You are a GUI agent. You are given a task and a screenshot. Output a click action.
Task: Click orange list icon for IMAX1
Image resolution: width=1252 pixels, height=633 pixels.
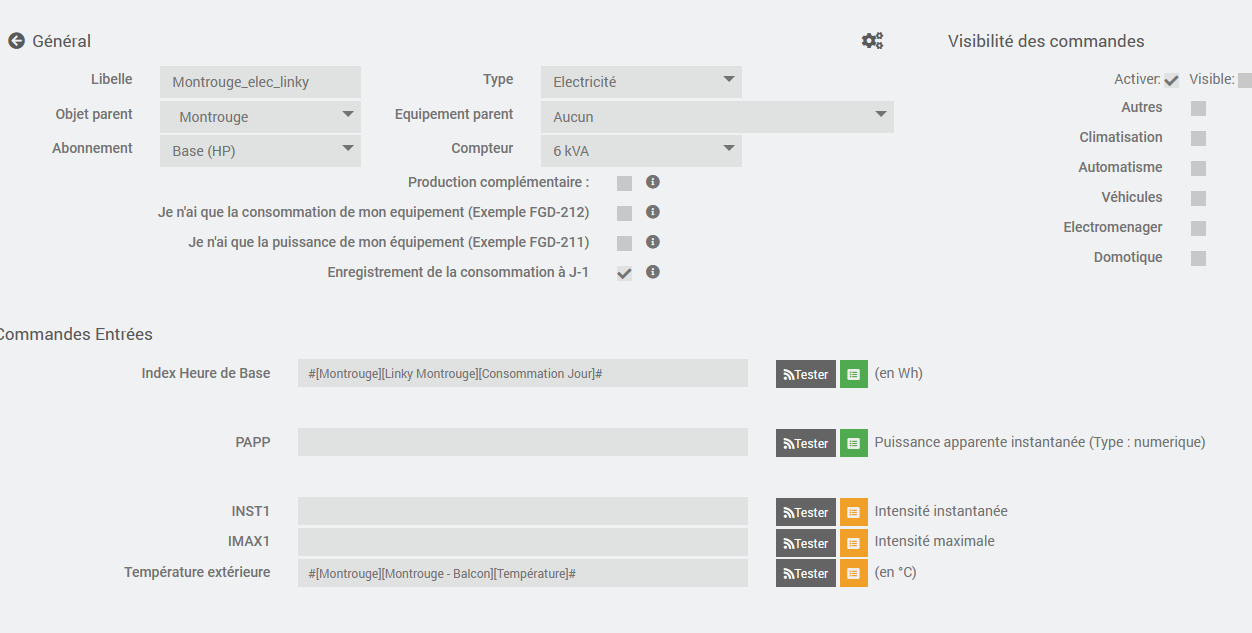pos(853,543)
